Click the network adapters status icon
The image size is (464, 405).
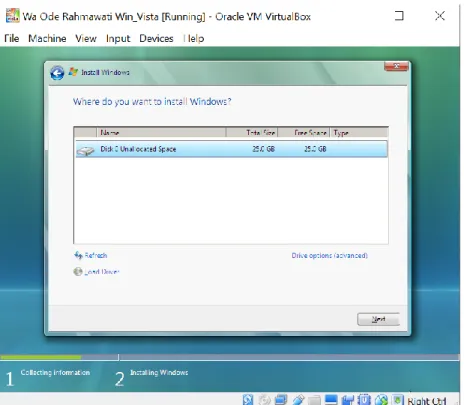pyautogui.click(x=281, y=400)
